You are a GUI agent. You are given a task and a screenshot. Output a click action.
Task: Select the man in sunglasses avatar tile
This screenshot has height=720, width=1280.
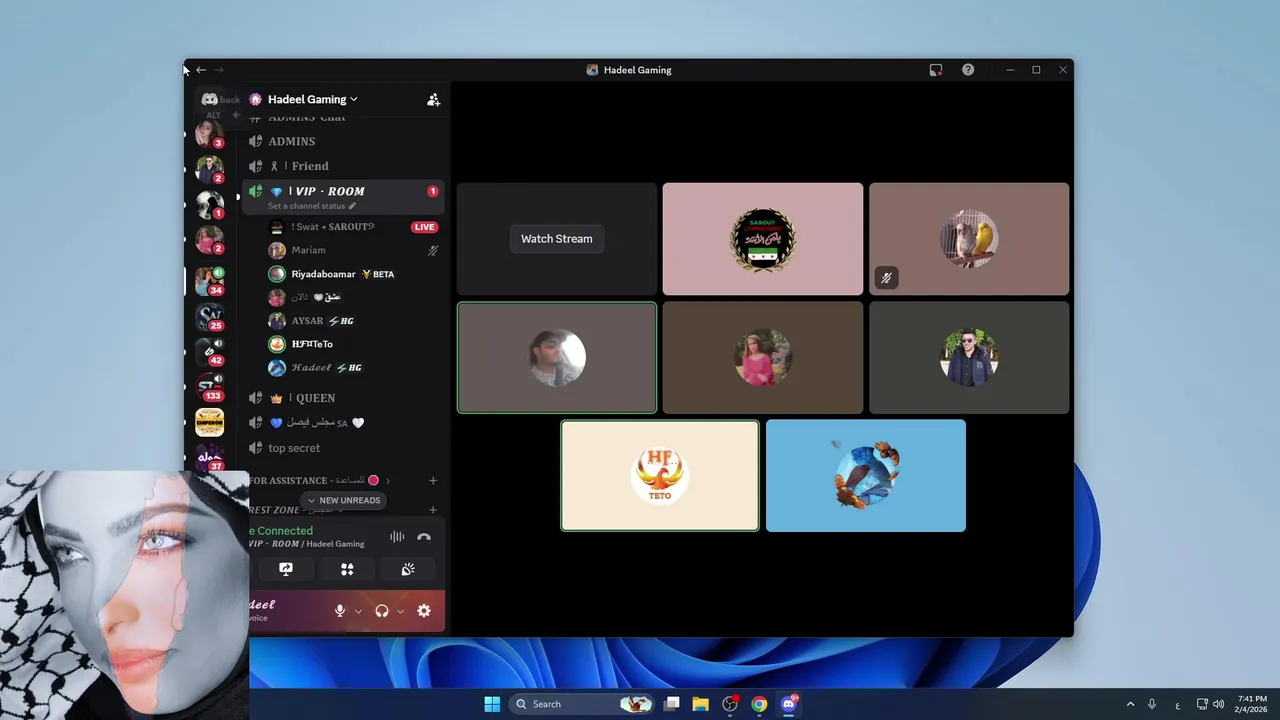pyautogui.click(x=969, y=357)
